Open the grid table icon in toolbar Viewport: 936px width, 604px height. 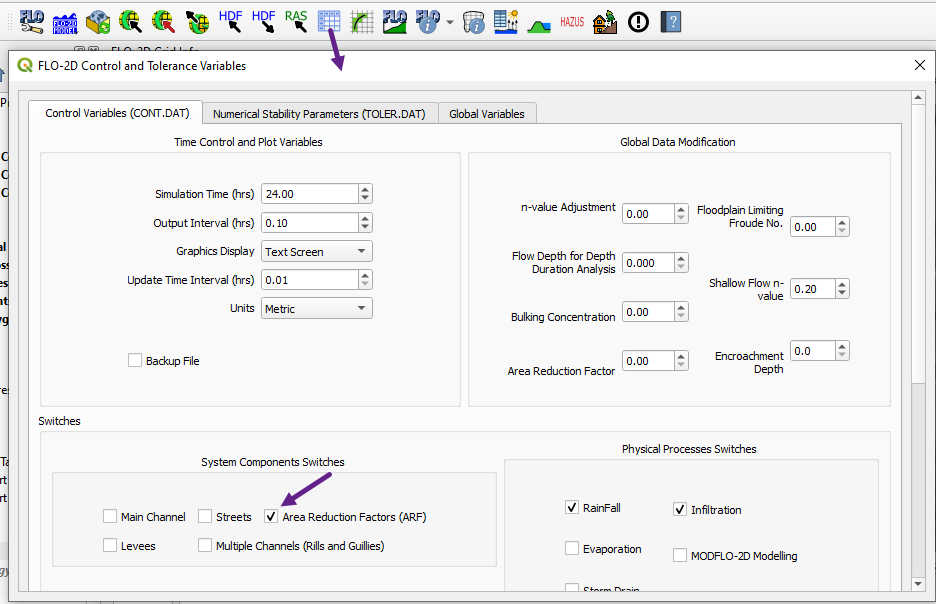tap(329, 20)
